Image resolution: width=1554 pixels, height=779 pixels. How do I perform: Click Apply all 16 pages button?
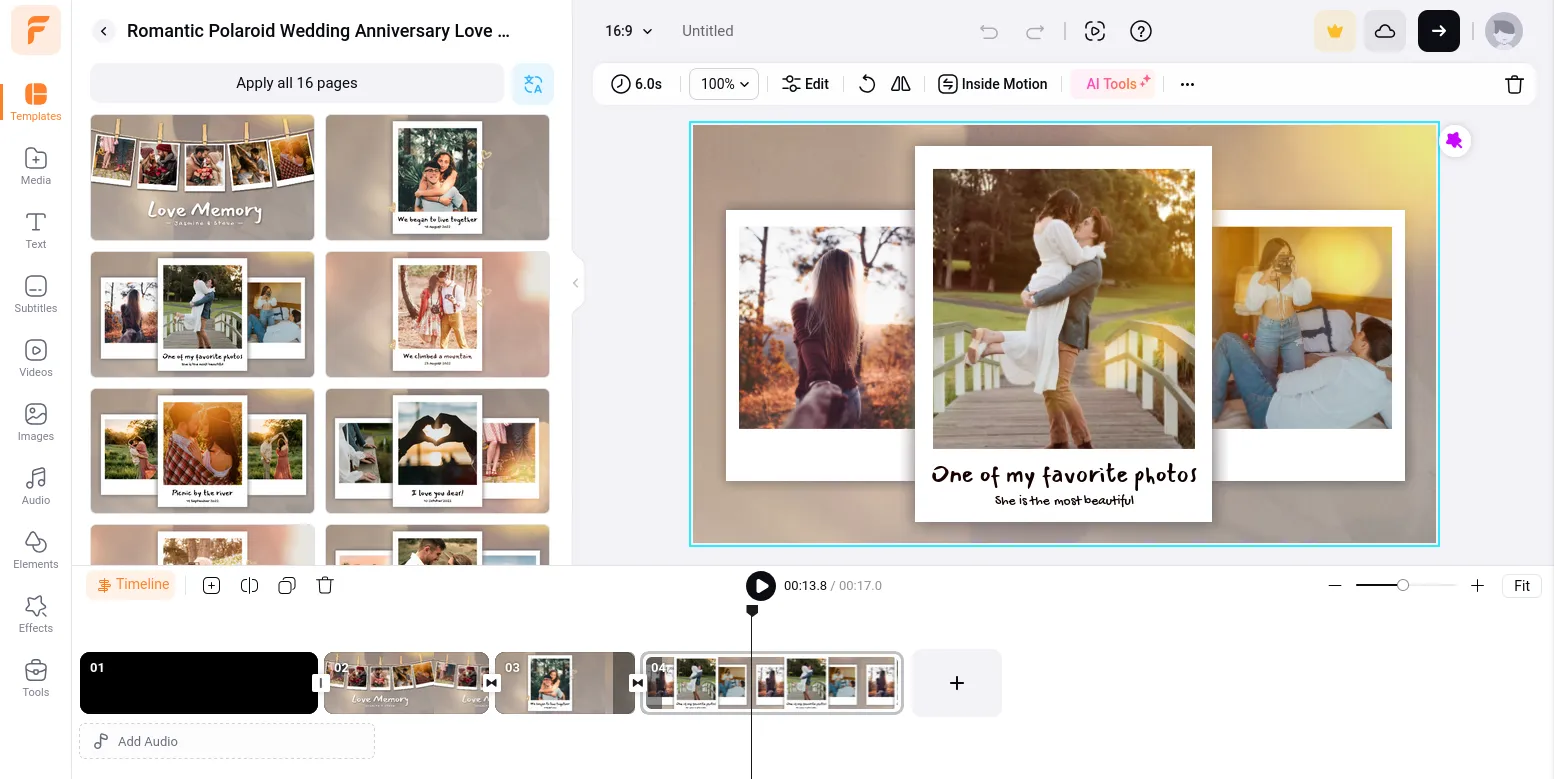pos(297,83)
